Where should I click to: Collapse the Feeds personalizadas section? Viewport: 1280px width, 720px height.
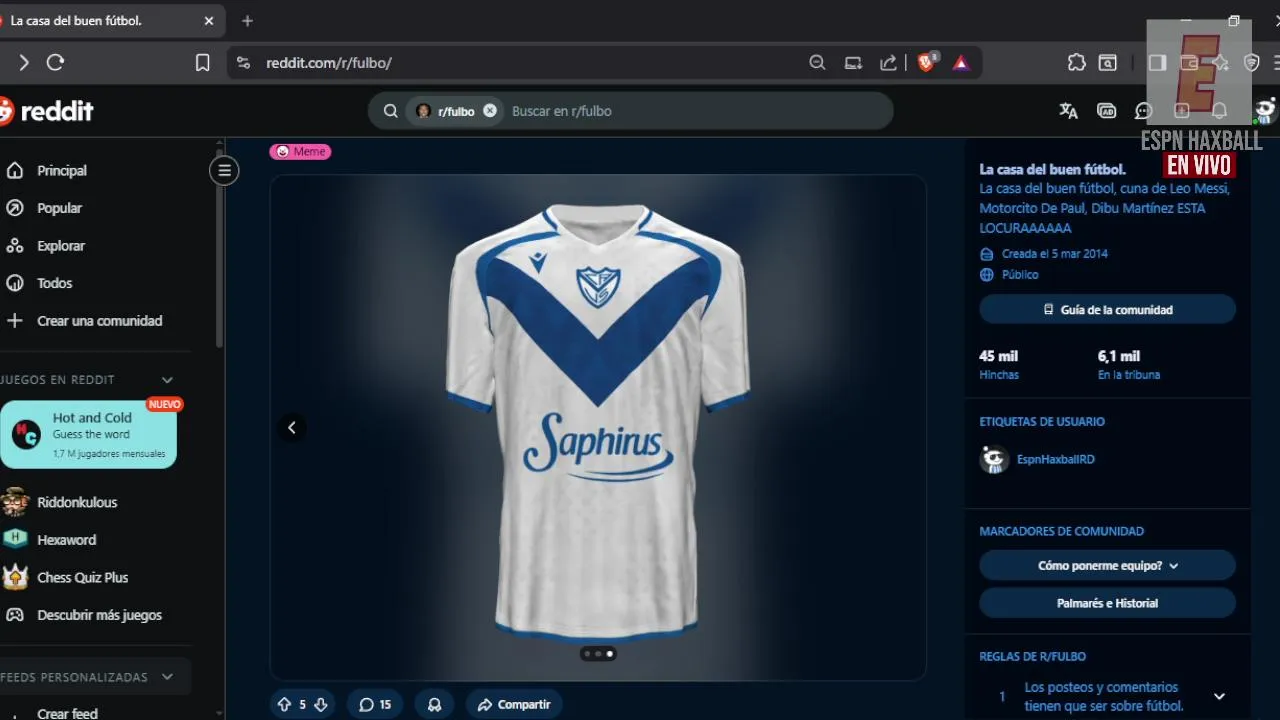(x=167, y=677)
